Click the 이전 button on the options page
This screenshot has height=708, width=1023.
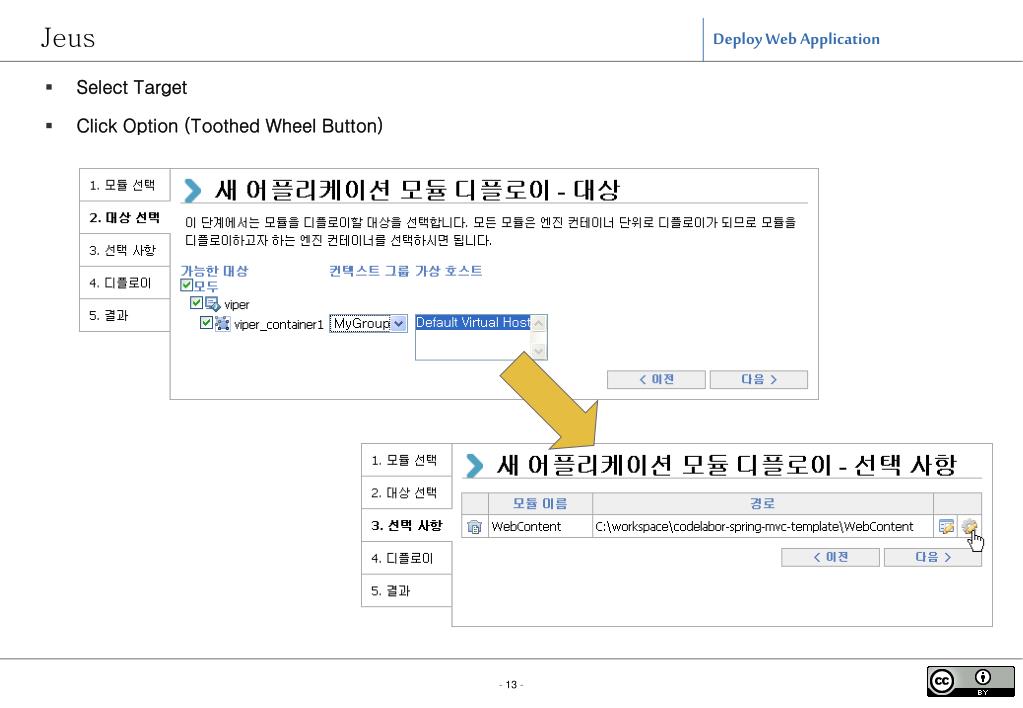coord(831,557)
